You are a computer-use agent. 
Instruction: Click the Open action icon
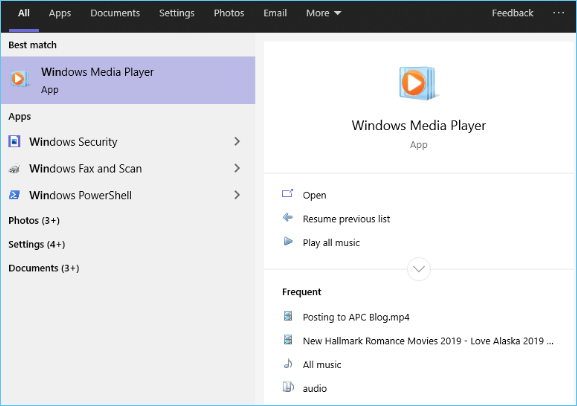[x=287, y=194]
